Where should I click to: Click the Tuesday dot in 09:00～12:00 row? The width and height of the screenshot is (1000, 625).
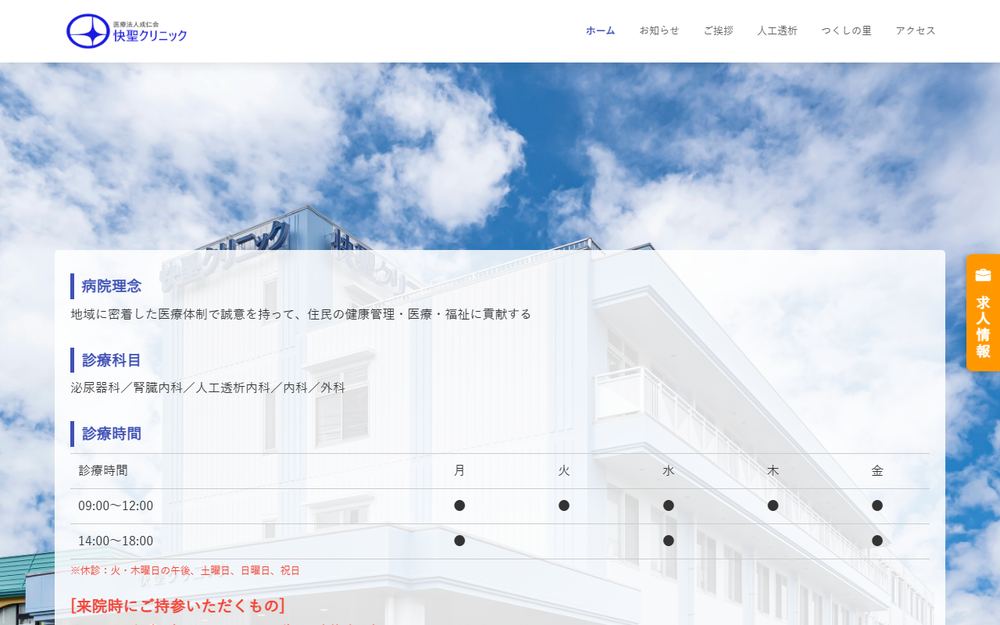point(564,506)
